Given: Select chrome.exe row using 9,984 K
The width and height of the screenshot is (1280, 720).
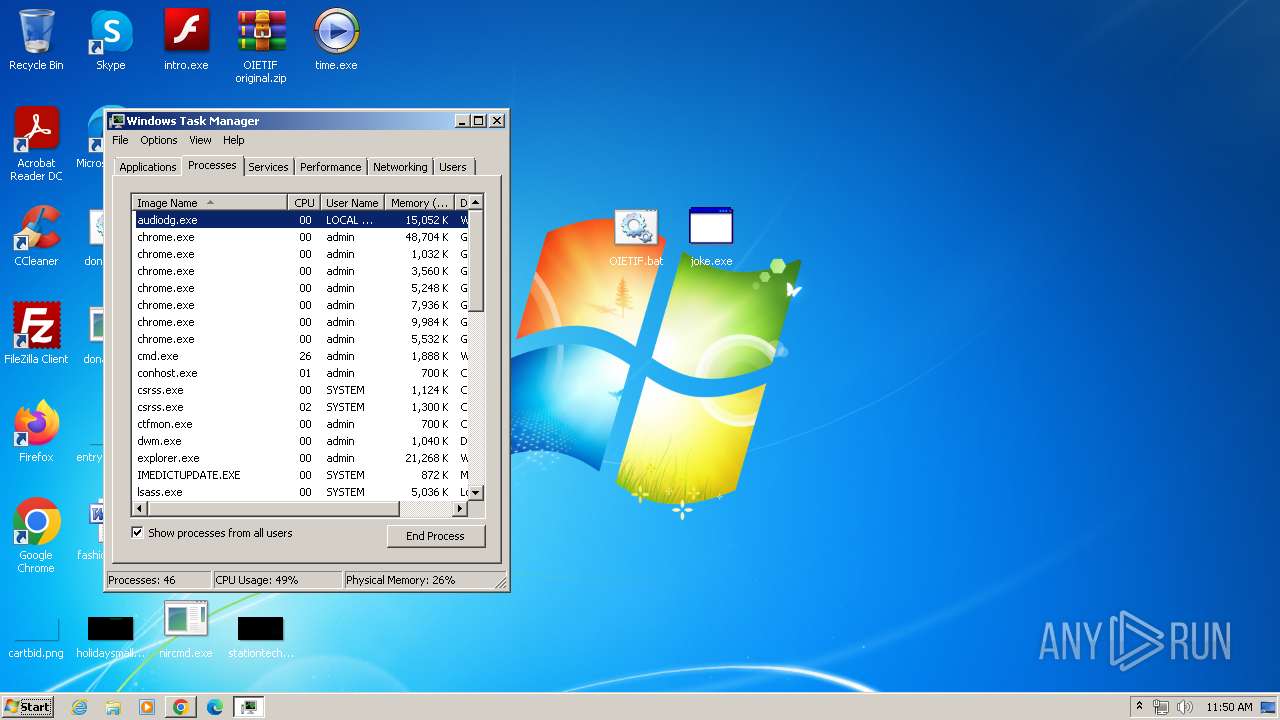Looking at the screenshot, I should pos(301,322).
